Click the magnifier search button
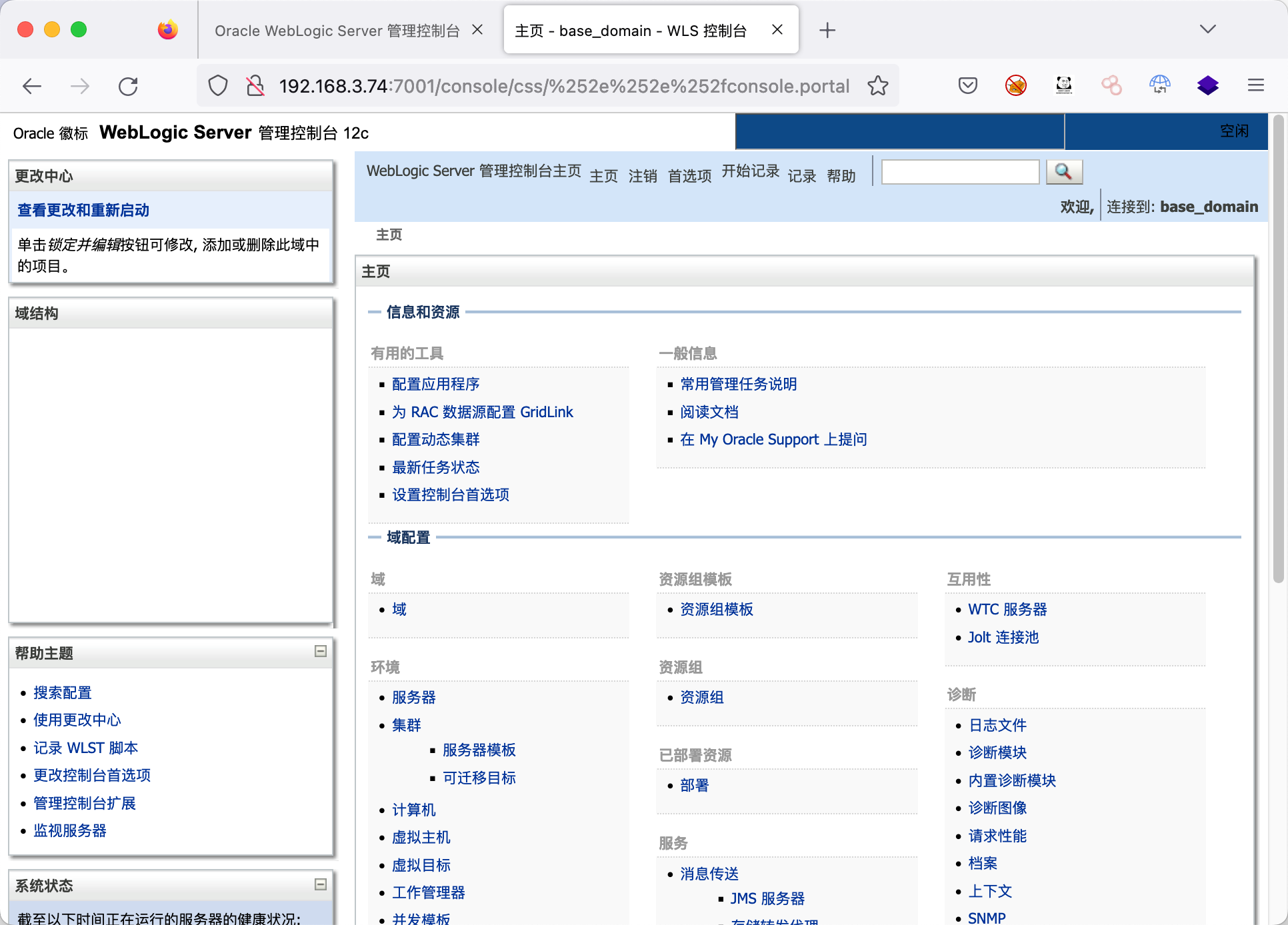 pos(1063,172)
